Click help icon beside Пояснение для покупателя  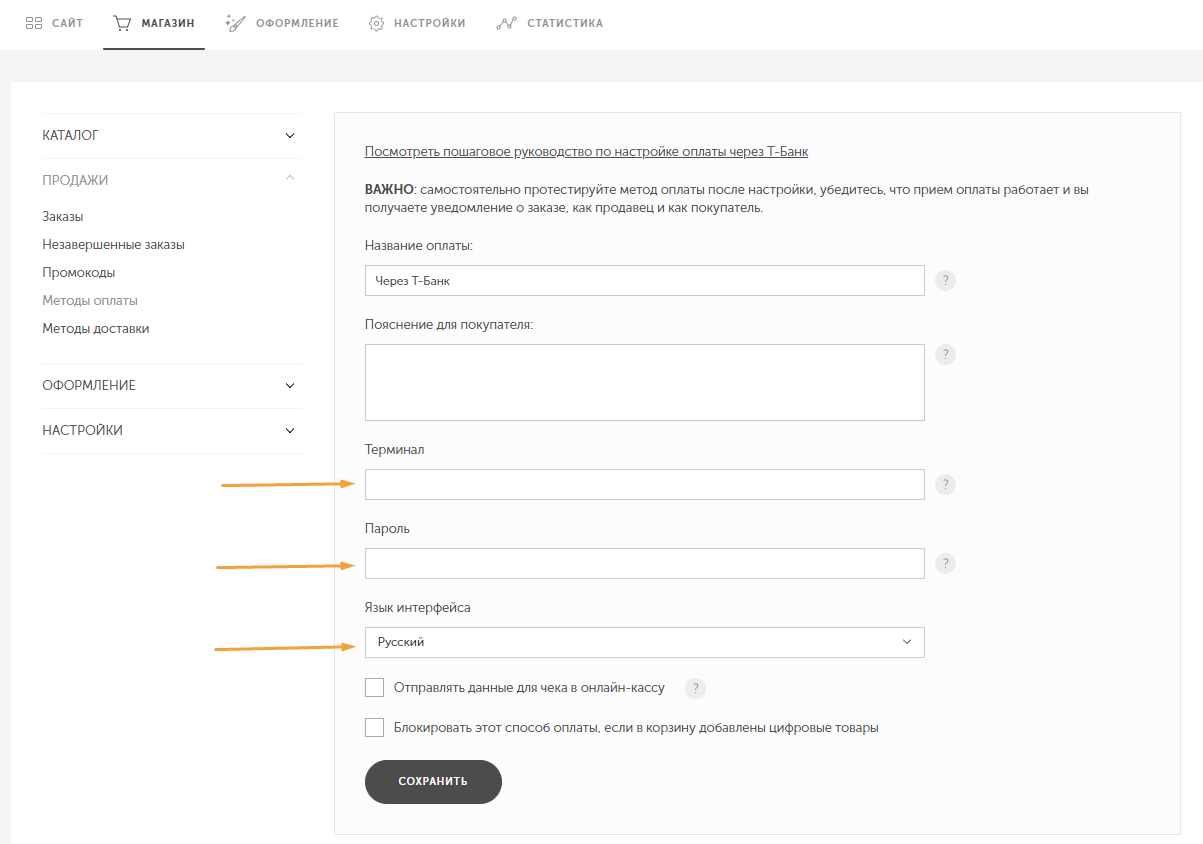(945, 355)
